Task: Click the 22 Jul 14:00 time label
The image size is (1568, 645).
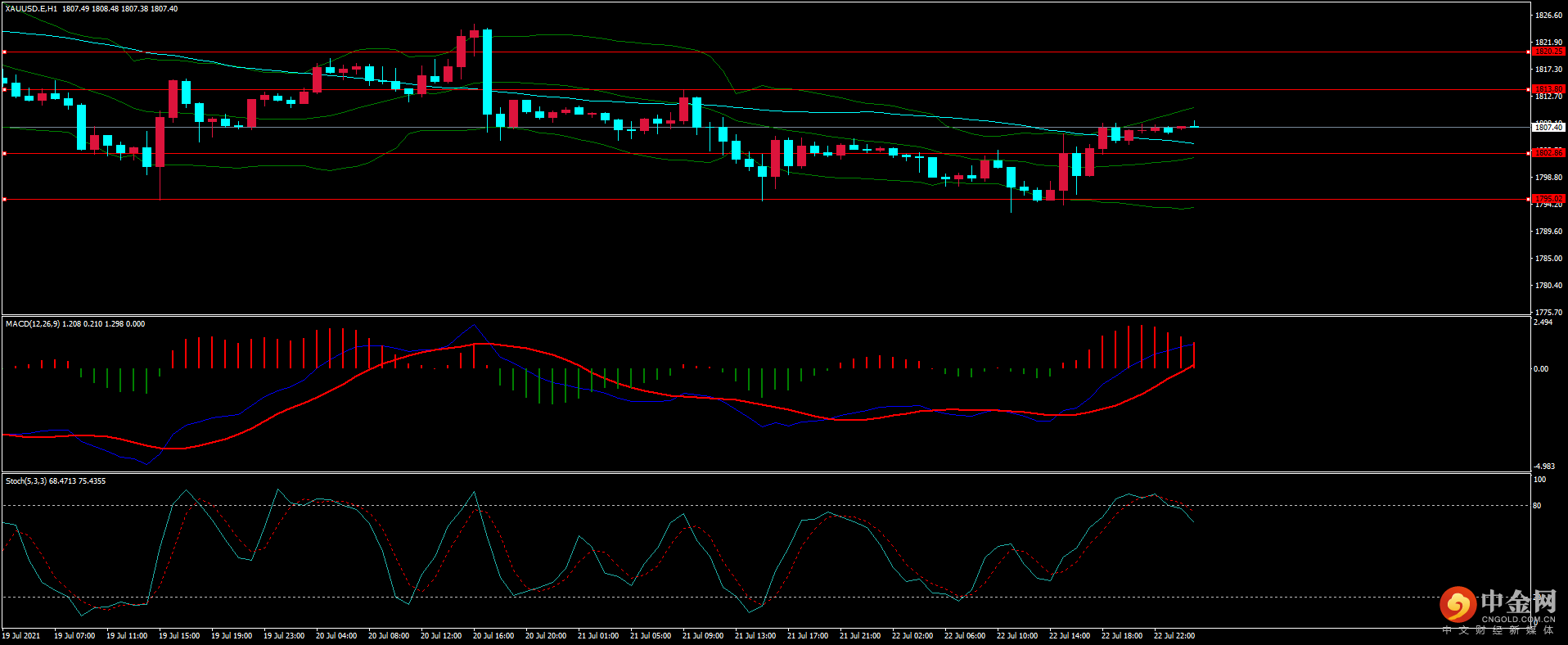Action: 1070,636
